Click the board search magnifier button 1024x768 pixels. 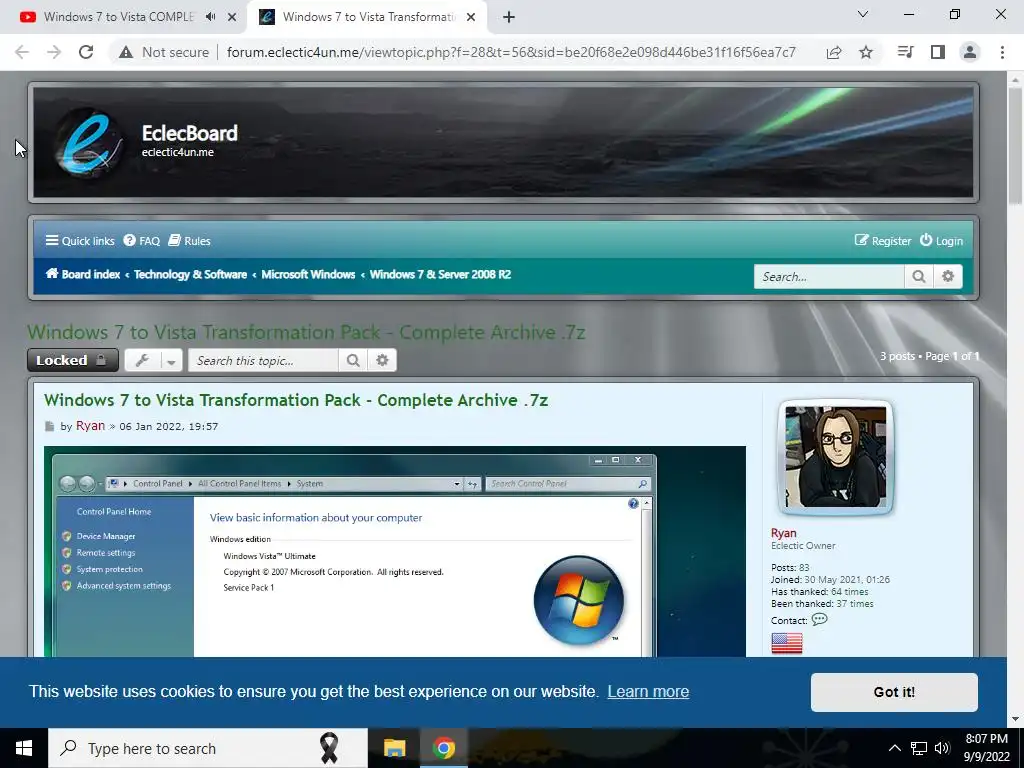pos(918,276)
